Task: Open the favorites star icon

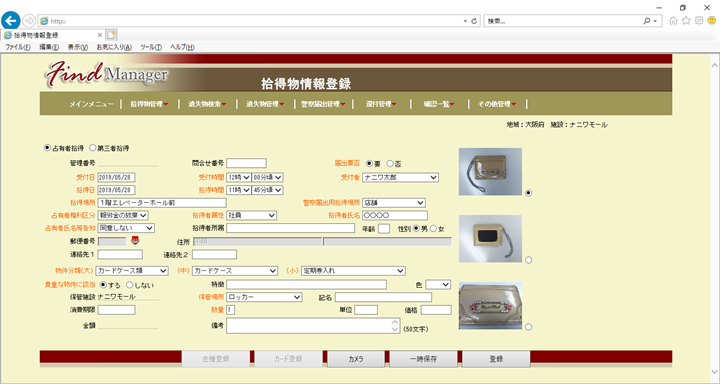Action: [x=686, y=21]
